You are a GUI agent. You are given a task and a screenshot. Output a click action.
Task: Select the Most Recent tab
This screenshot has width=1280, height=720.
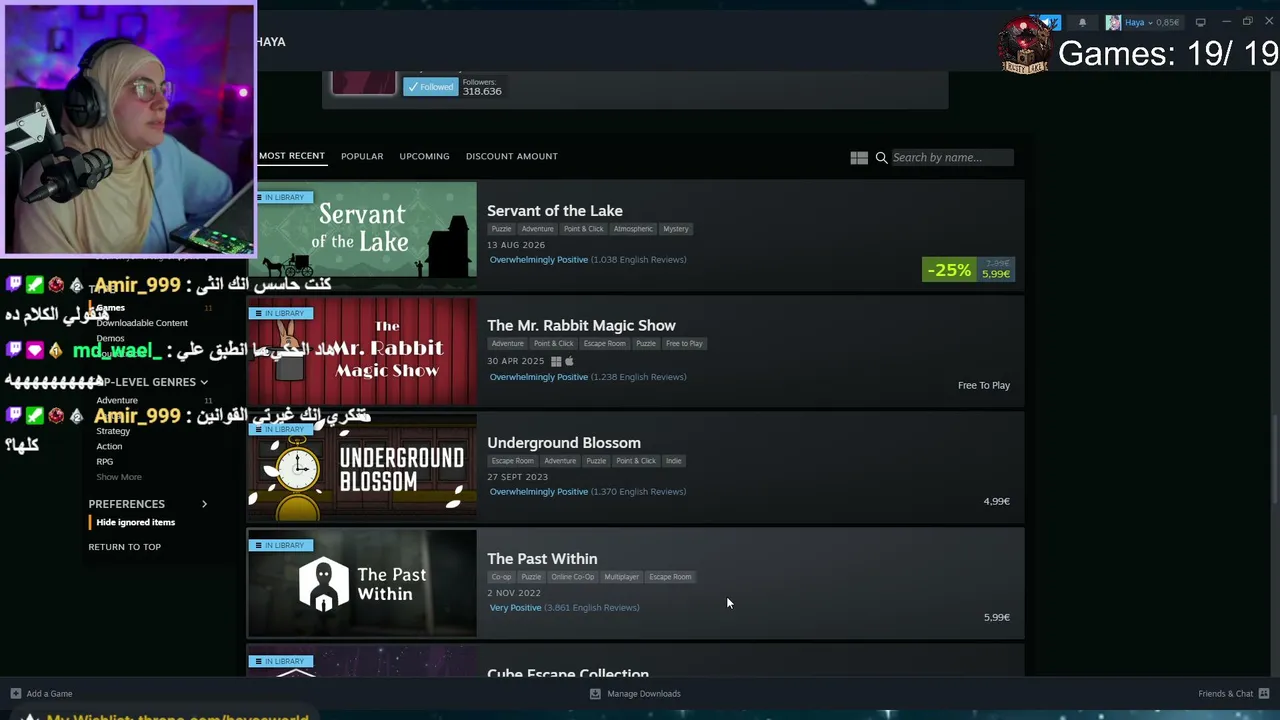[292, 156]
